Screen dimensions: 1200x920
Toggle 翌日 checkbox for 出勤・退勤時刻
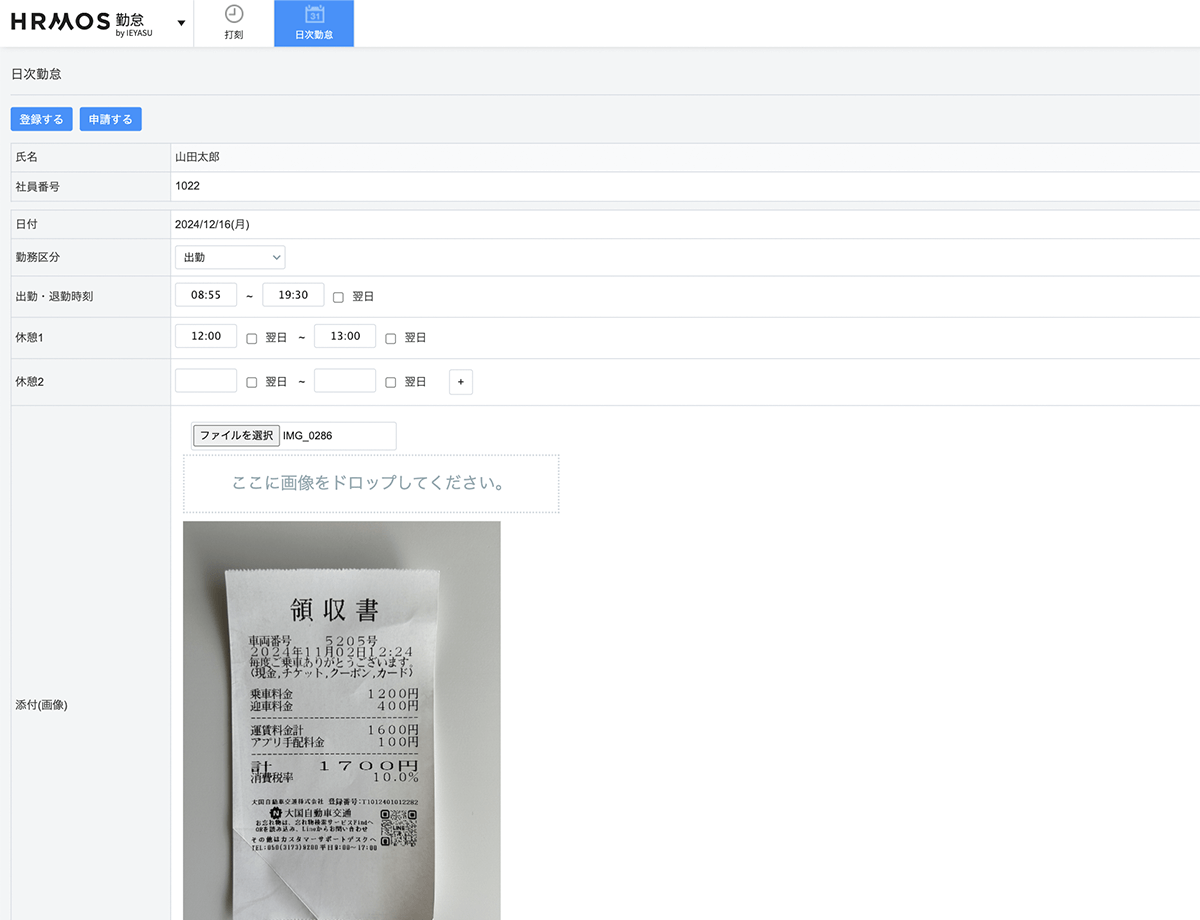338,297
